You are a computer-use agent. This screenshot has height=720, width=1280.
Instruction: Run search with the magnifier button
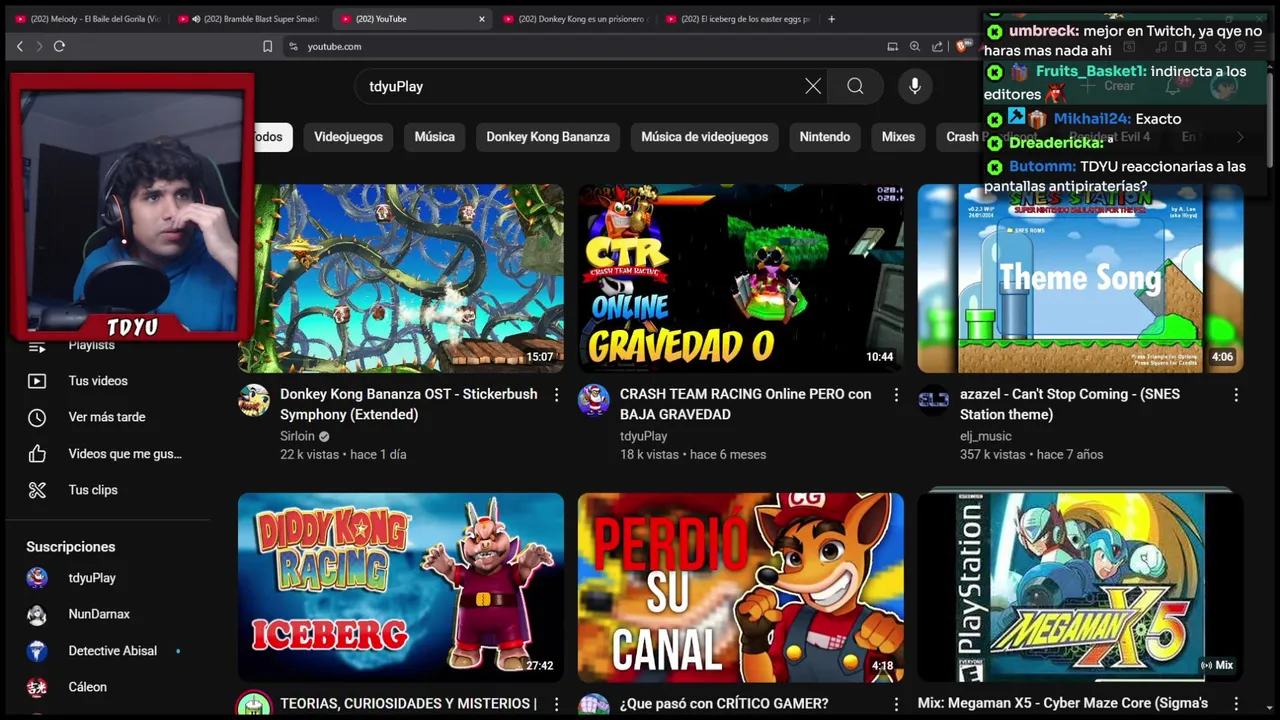(855, 86)
